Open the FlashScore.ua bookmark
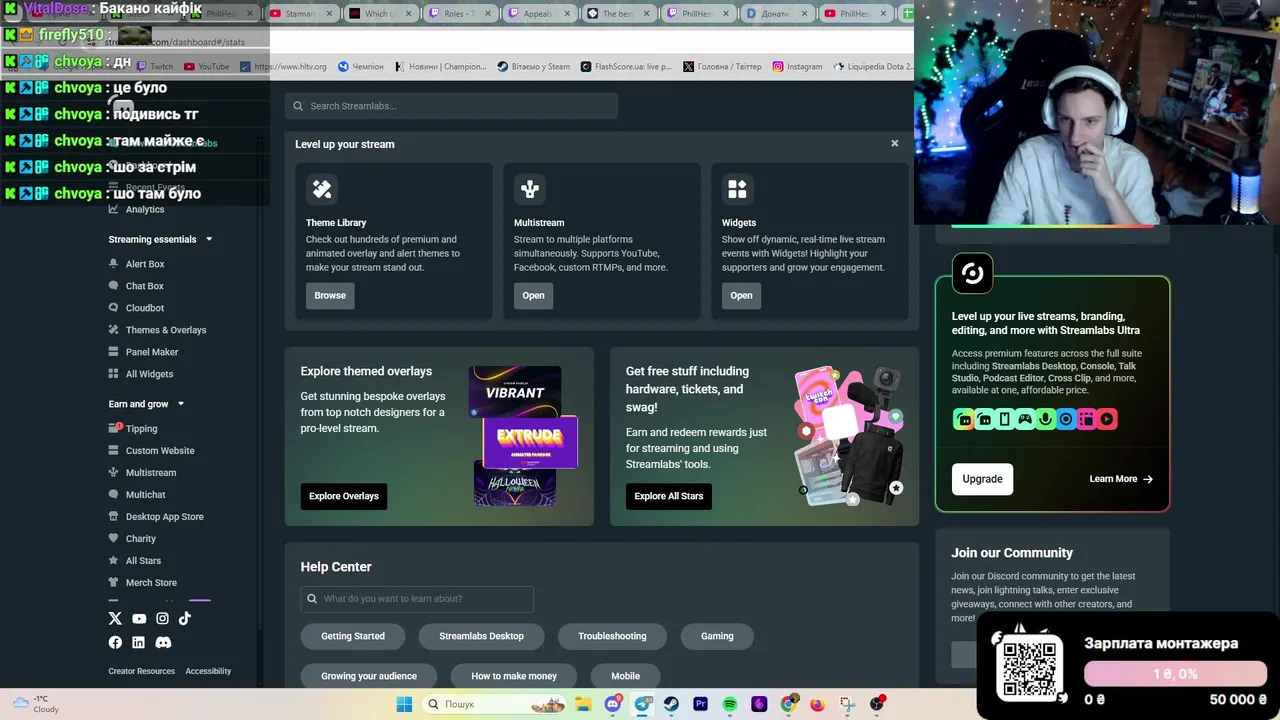Image resolution: width=1280 pixels, height=720 pixels. pos(626,66)
